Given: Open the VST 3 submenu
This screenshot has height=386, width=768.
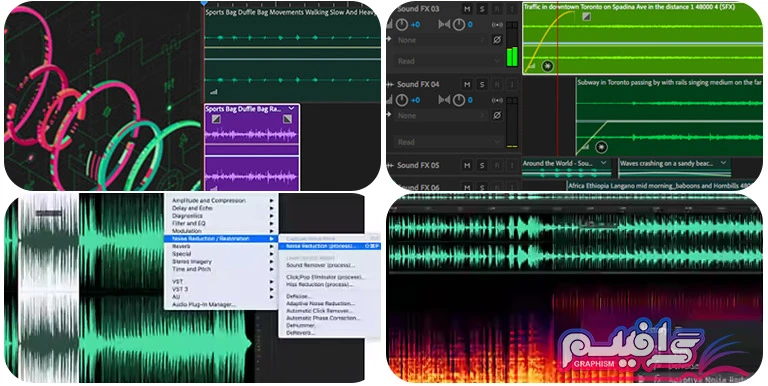Looking at the screenshot, I should pos(221,289).
